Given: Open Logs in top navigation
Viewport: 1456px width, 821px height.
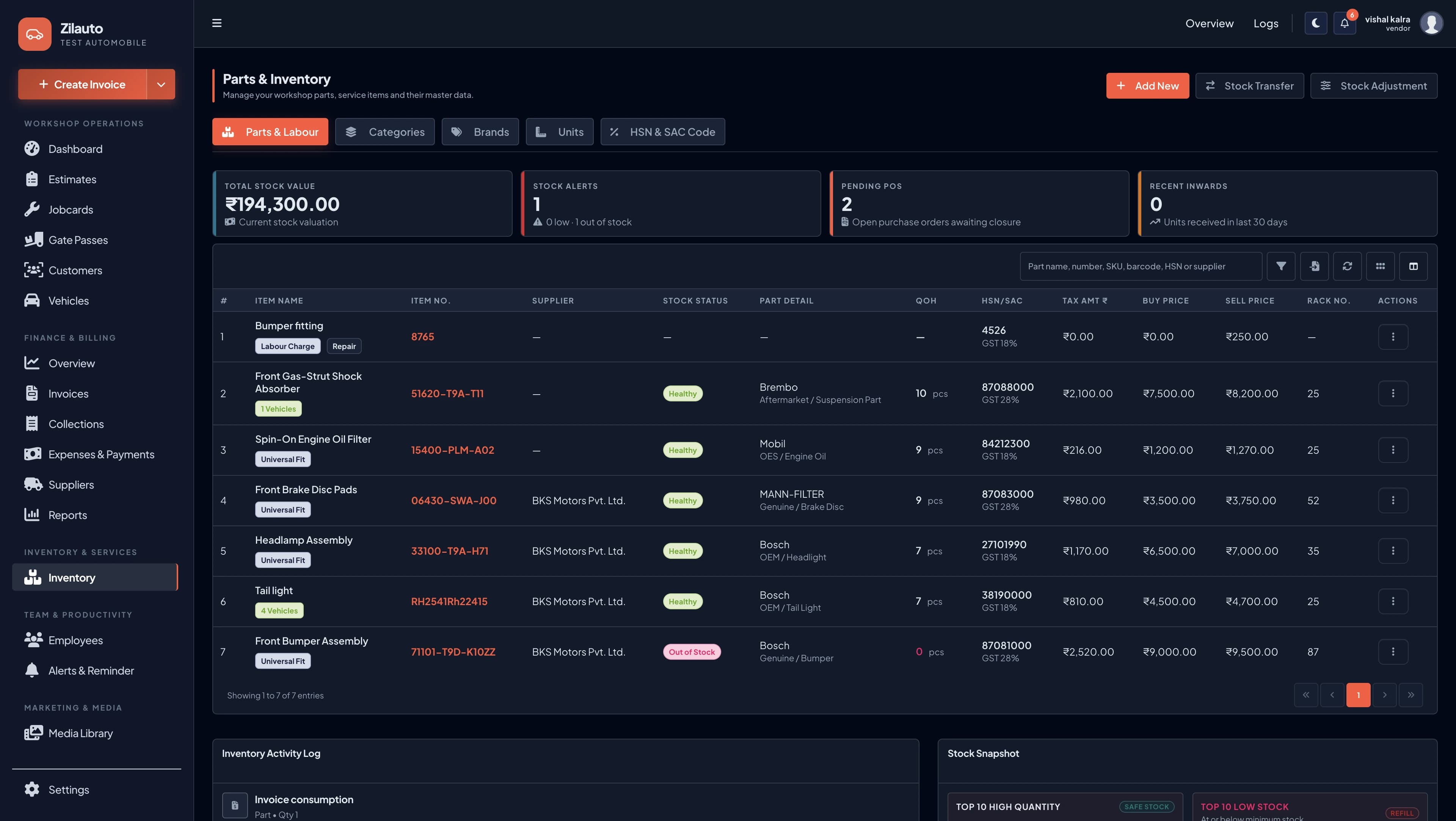Looking at the screenshot, I should pyautogui.click(x=1266, y=23).
